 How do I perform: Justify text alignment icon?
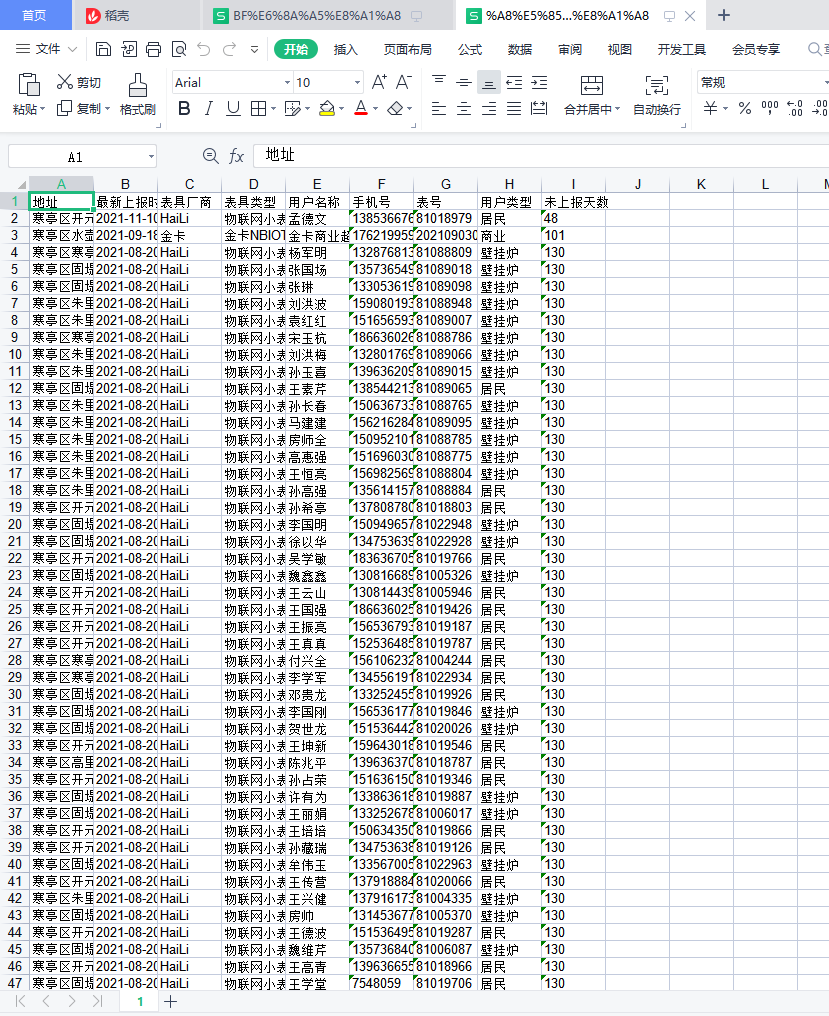(x=514, y=108)
